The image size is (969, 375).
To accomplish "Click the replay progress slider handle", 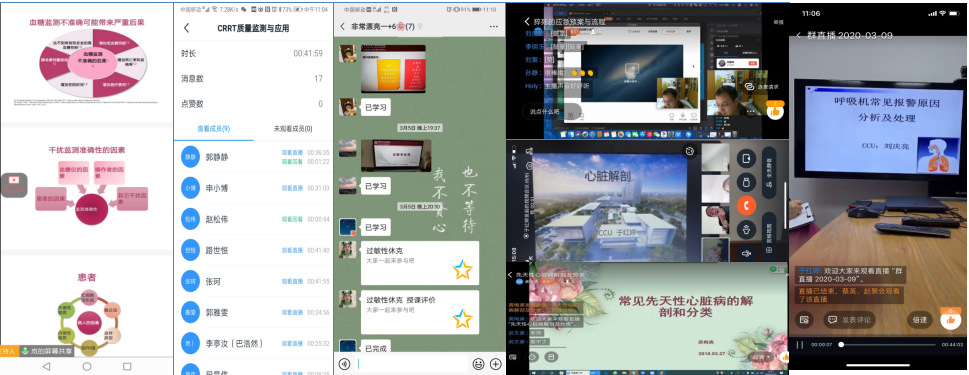I will click(x=841, y=345).
